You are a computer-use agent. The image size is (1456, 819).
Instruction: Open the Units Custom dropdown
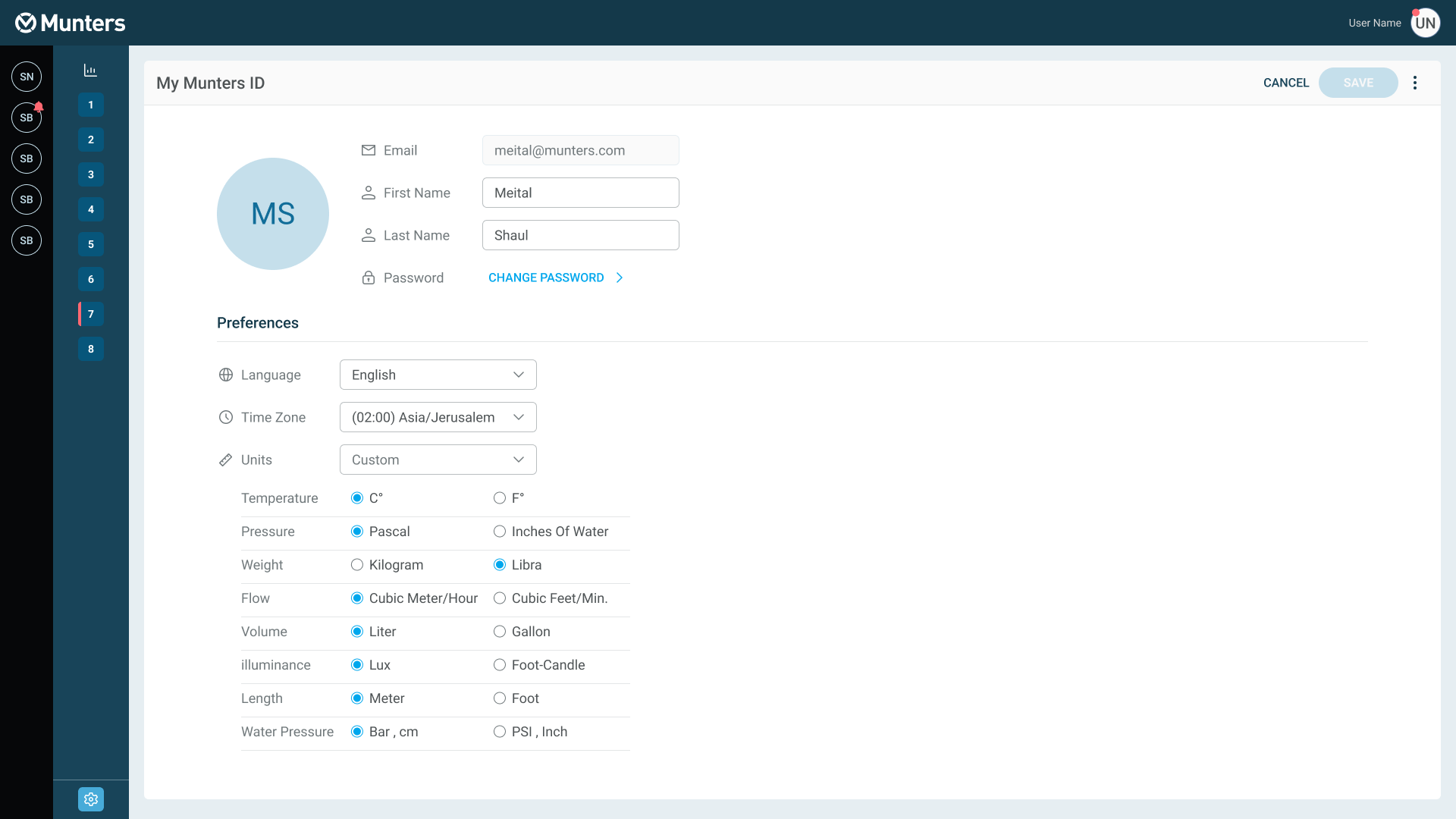(438, 460)
